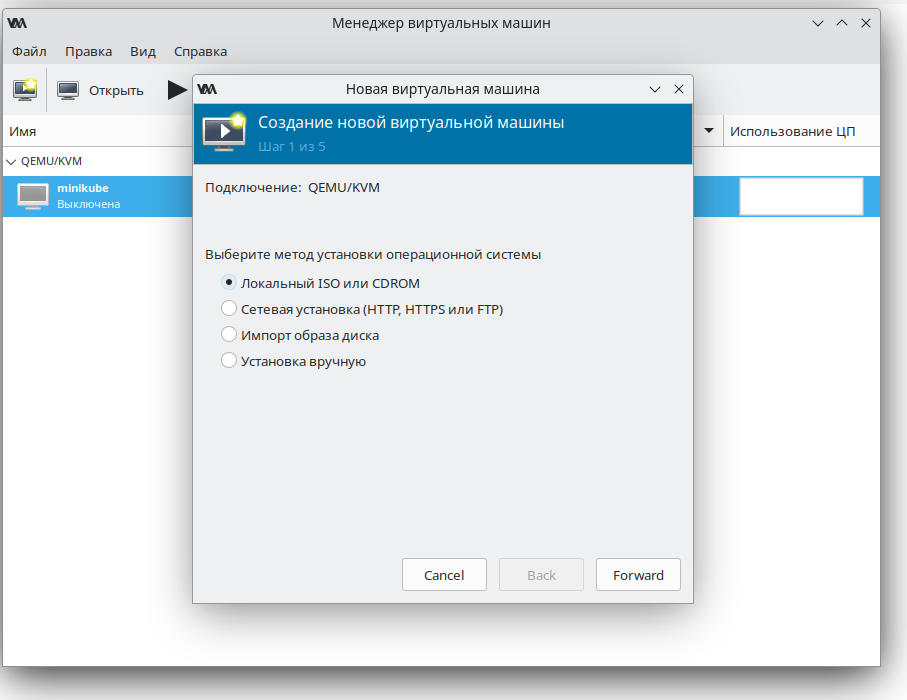Close the Новая виртуальная машина dialog
The height and width of the screenshot is (700, 907).
click(679, 88)
